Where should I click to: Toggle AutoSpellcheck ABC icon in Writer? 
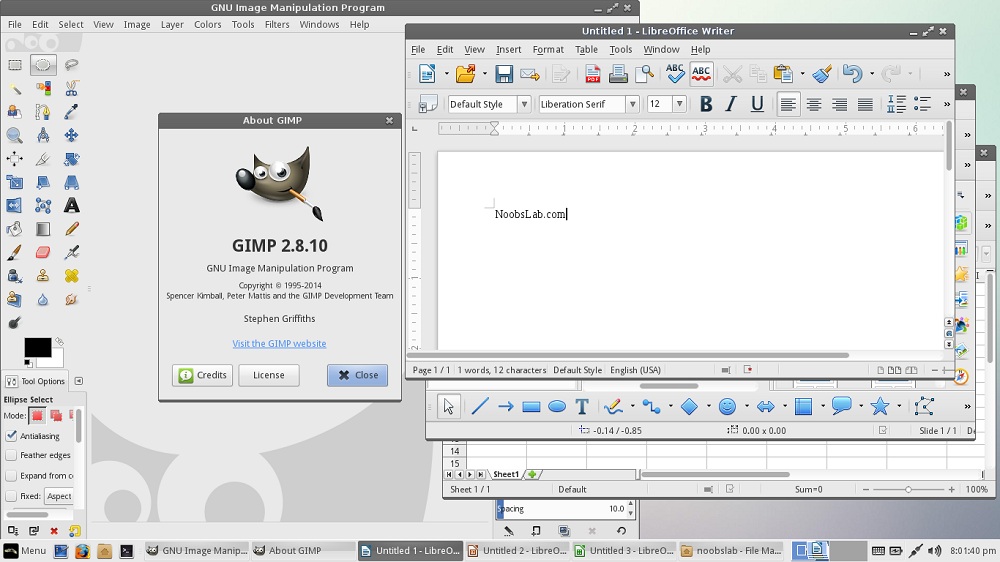pos(701,74)
